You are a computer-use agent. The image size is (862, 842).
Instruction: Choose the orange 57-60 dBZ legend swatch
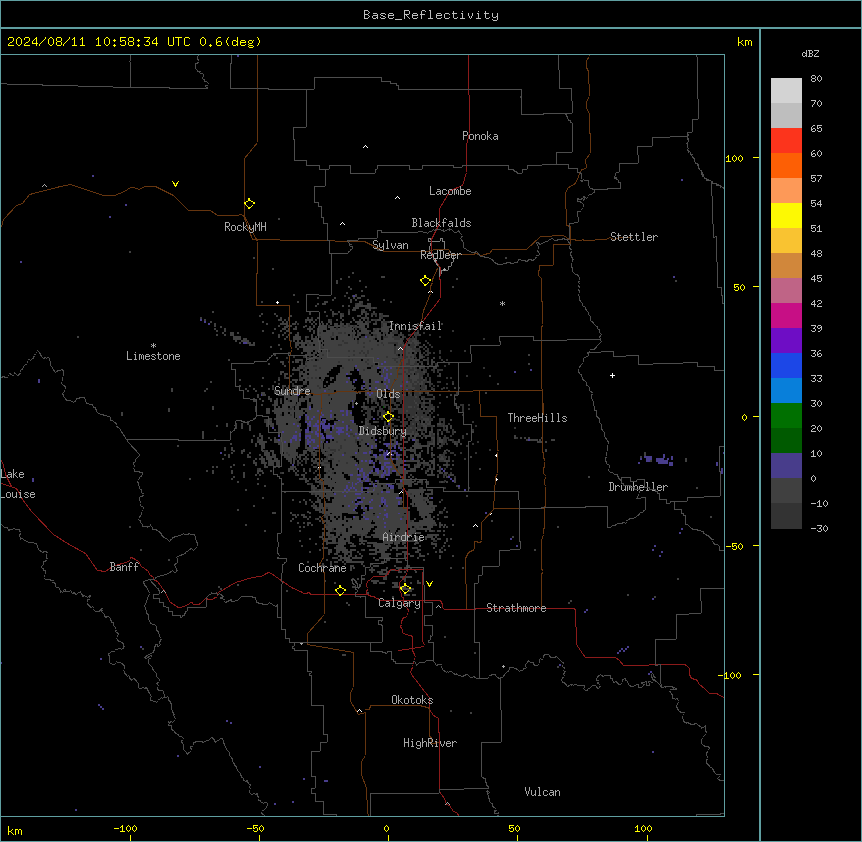[x=786, y=165]
